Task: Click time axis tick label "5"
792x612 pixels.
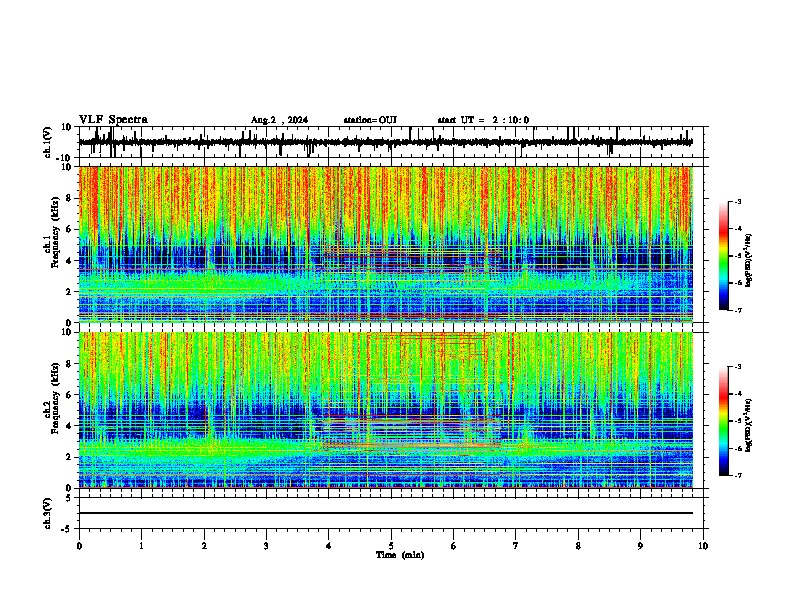Action: click(x=391, y=546)
